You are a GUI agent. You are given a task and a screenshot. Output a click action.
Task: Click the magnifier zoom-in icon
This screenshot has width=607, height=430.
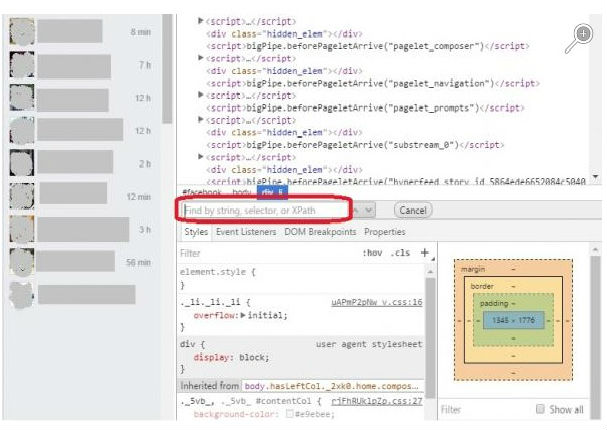pyautogui.click(x=579, y=39)
